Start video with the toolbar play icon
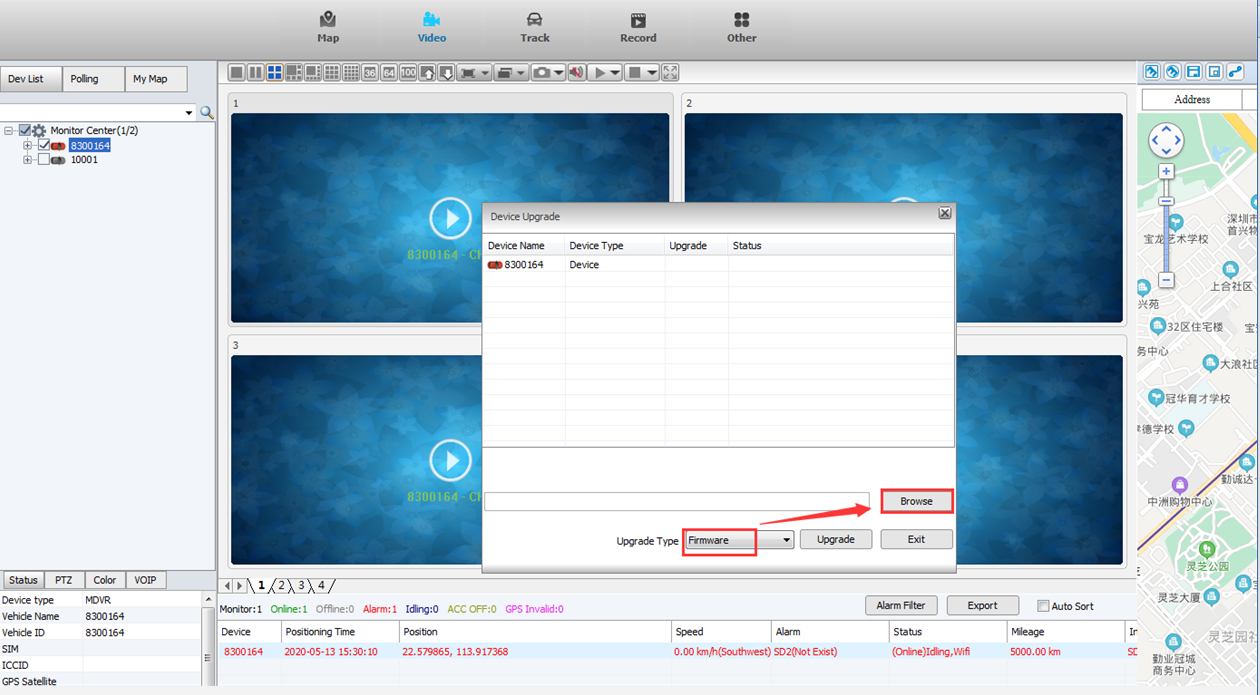 [599, 73]
